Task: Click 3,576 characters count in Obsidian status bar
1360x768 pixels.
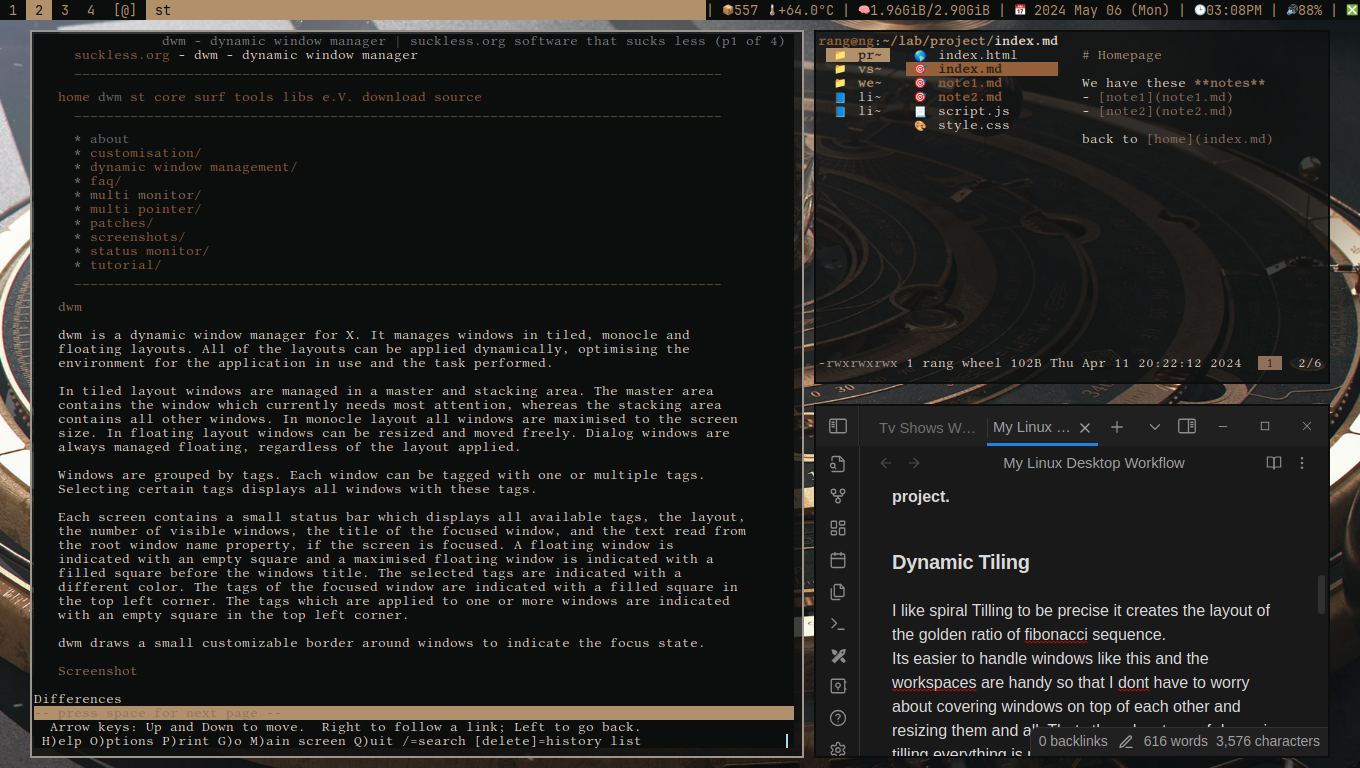Action: (1268, 742)
